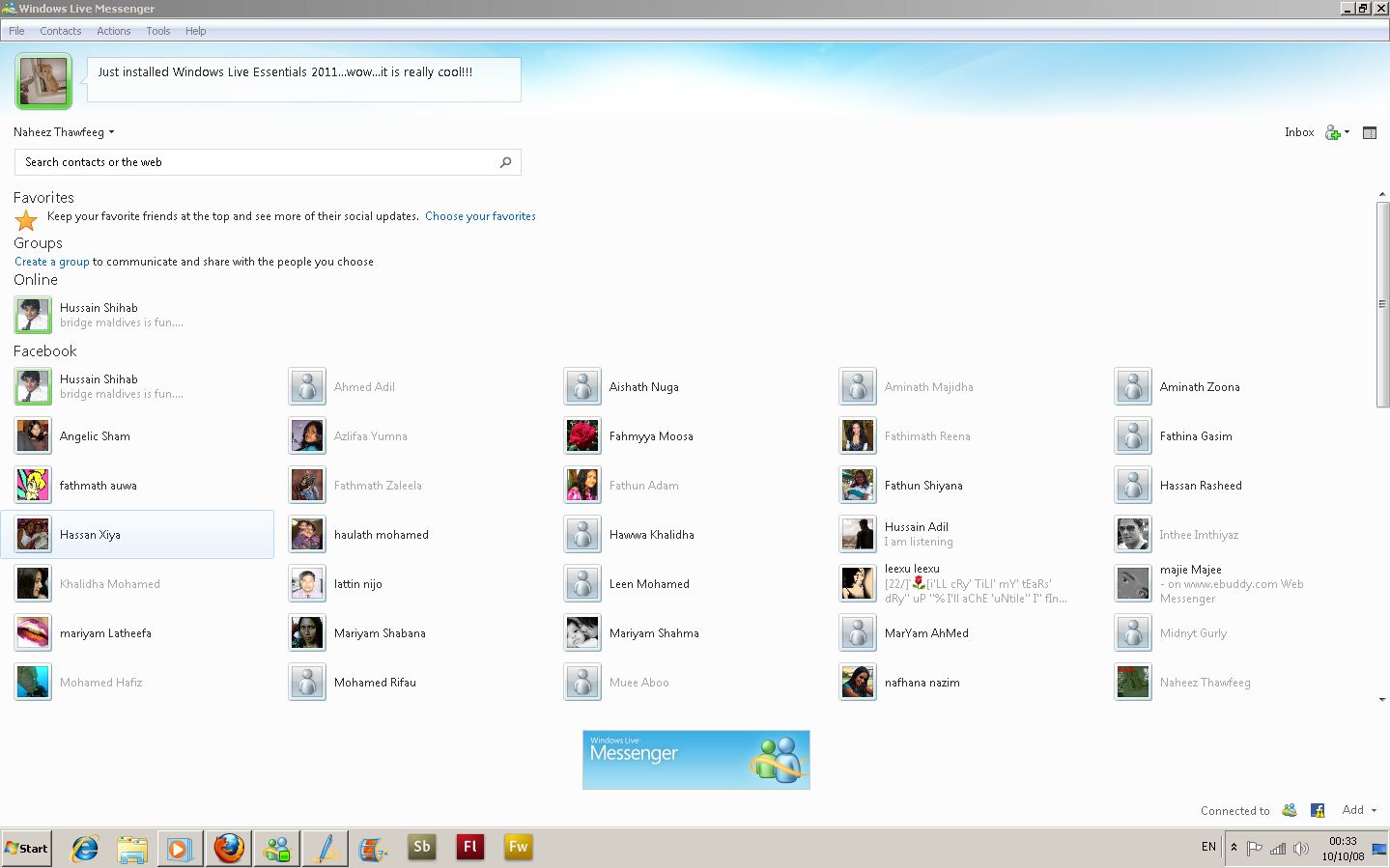Show hidden system tray icons

coord(1234,847)
